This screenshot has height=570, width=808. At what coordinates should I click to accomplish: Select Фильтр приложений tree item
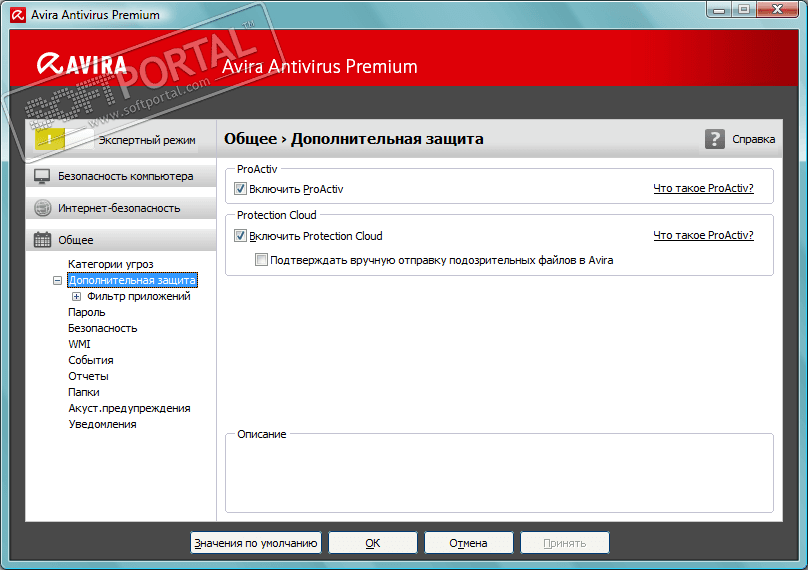[139, 296]
